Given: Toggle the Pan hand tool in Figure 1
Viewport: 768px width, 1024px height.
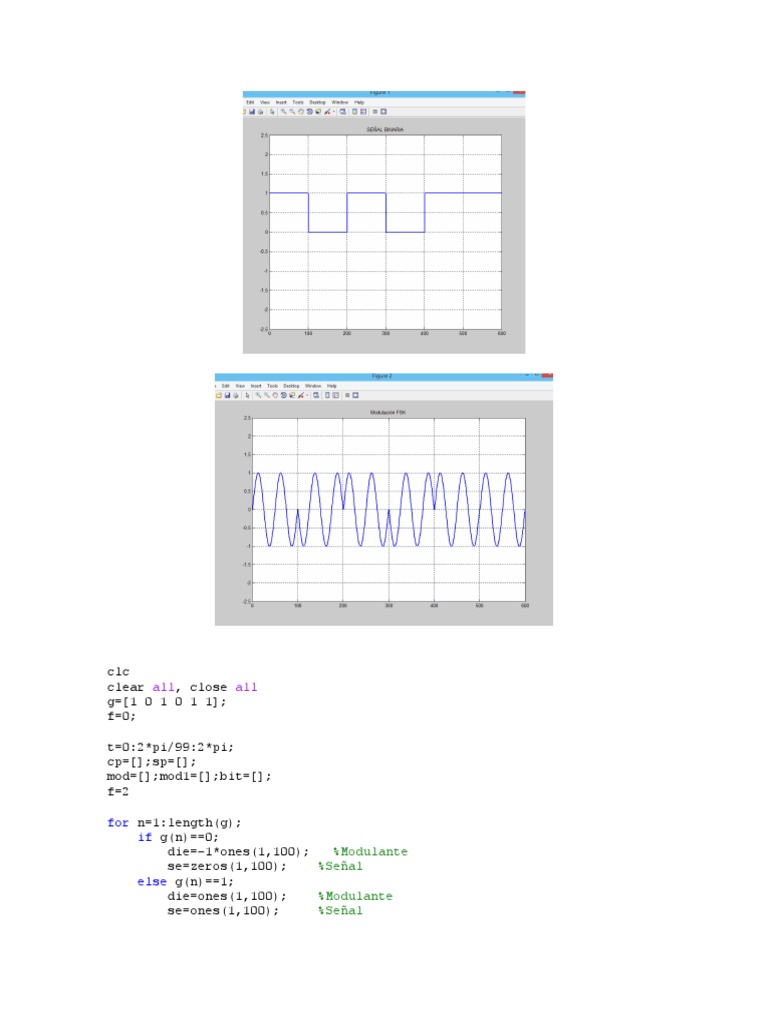Looking at the screenshot, I should point(300,111).
